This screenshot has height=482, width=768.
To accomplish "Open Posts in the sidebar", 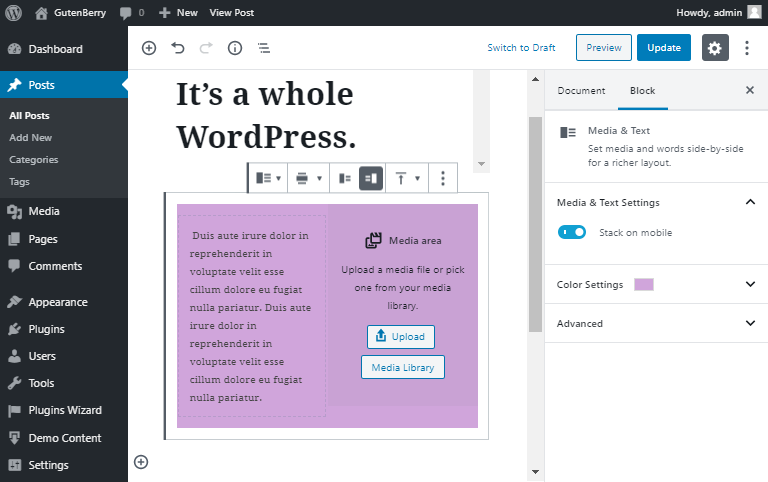I will pyautogui.click(x=64, y=85).
